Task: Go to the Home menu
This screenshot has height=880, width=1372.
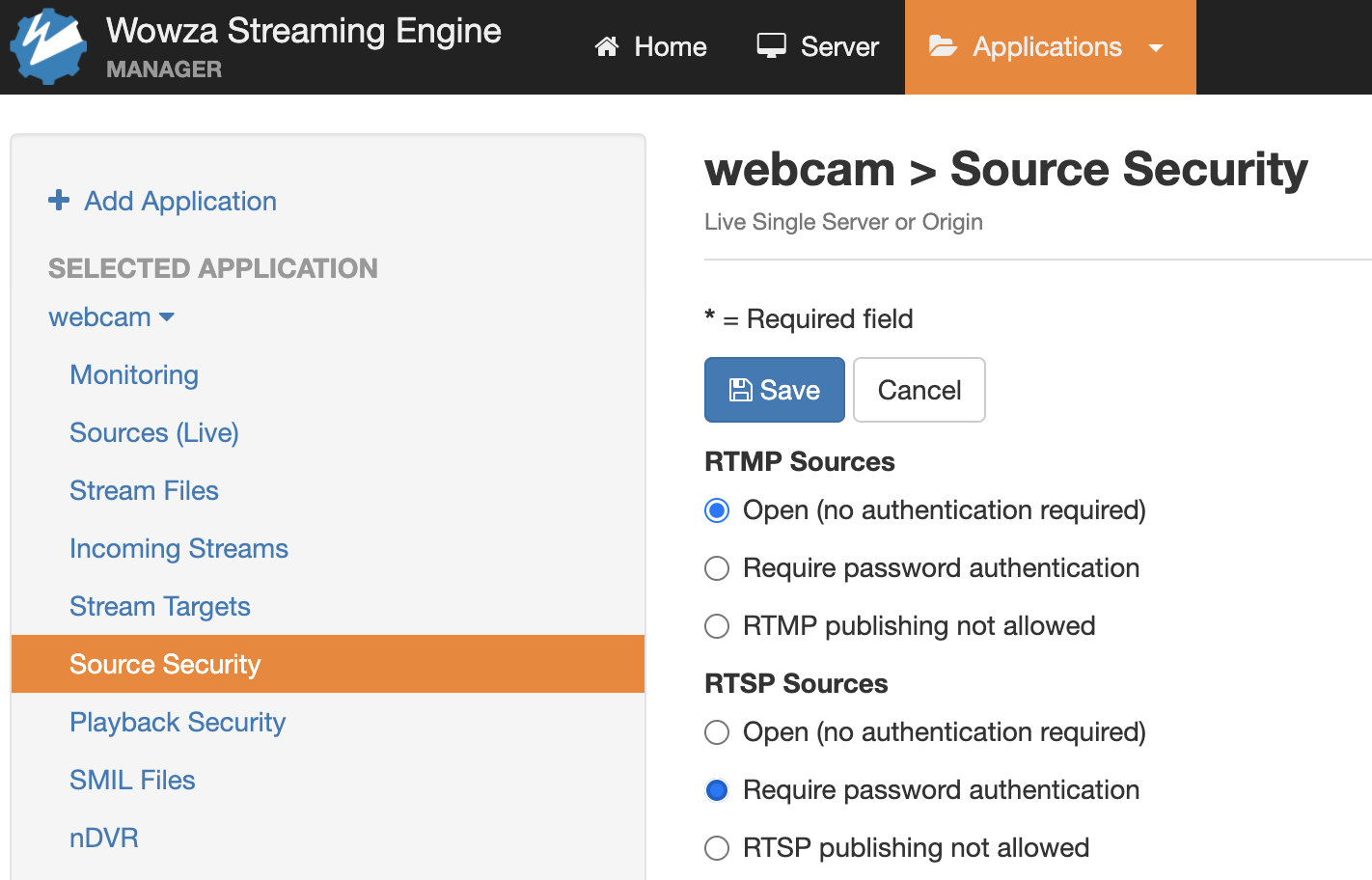Action: click(651, 46)
